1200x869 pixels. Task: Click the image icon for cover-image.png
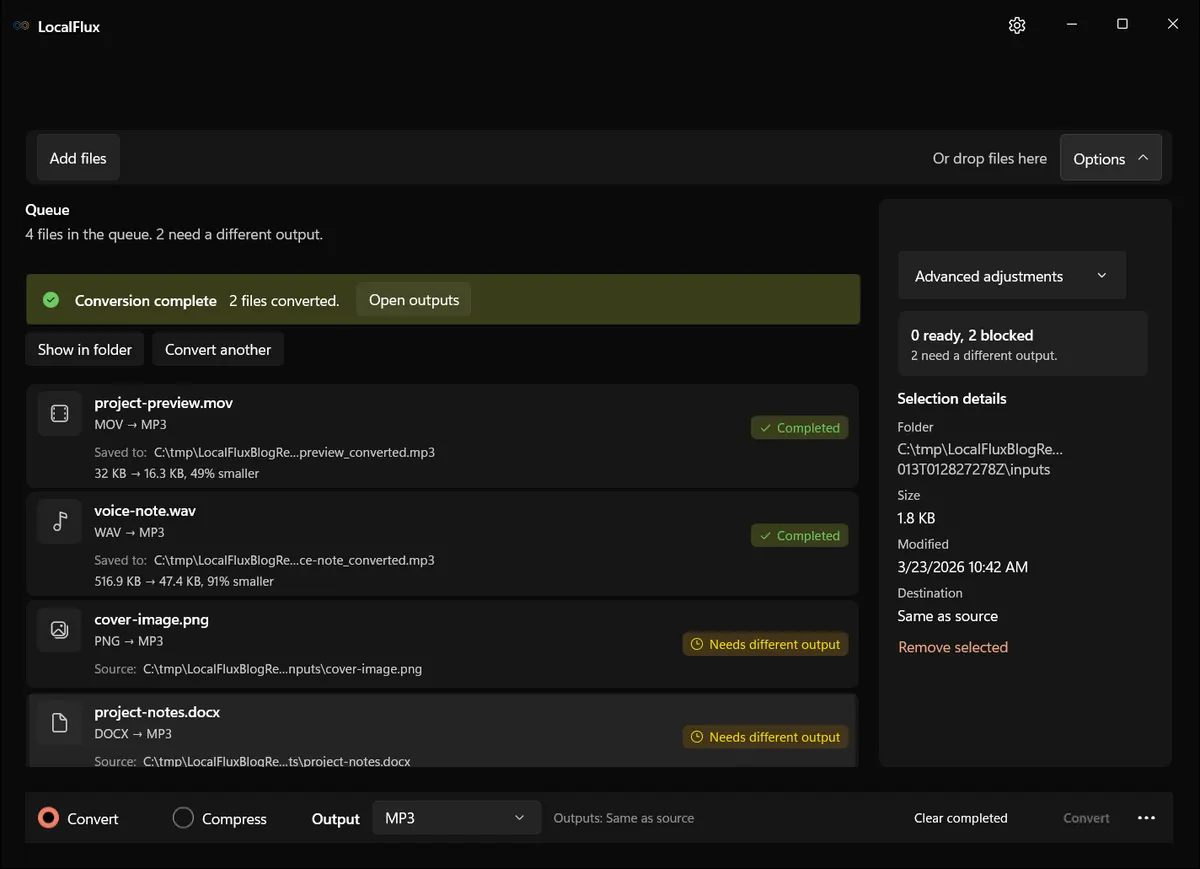coord(60,630)
